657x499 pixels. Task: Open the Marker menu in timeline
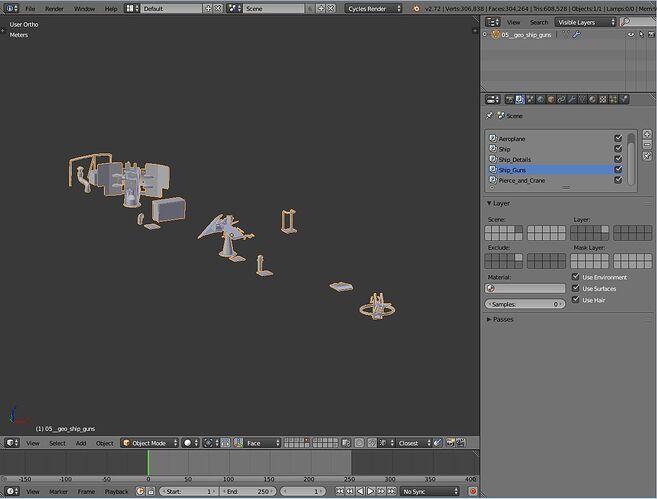point(58,491)
